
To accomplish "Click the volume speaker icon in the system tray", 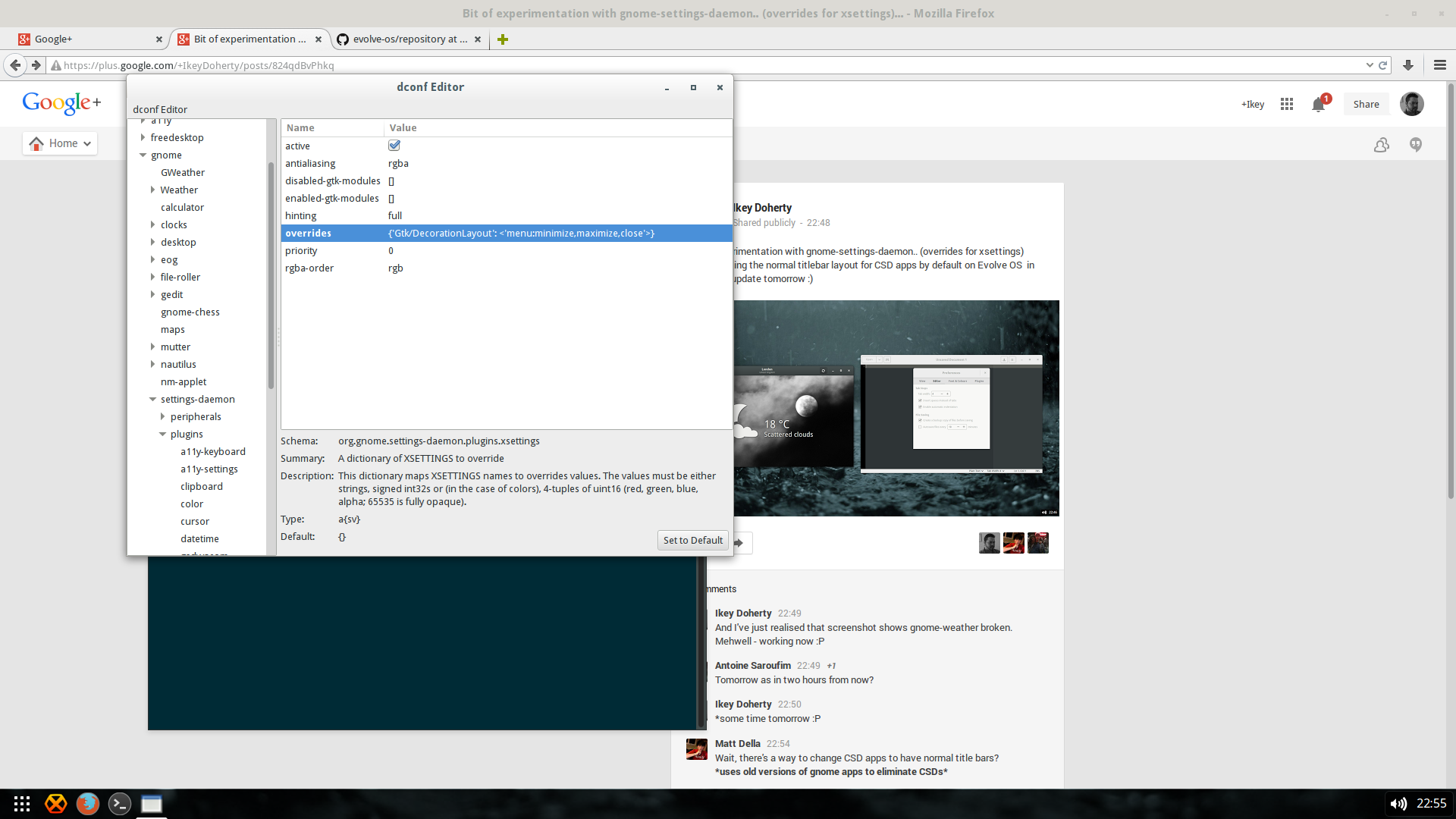I will (1398, 804).
